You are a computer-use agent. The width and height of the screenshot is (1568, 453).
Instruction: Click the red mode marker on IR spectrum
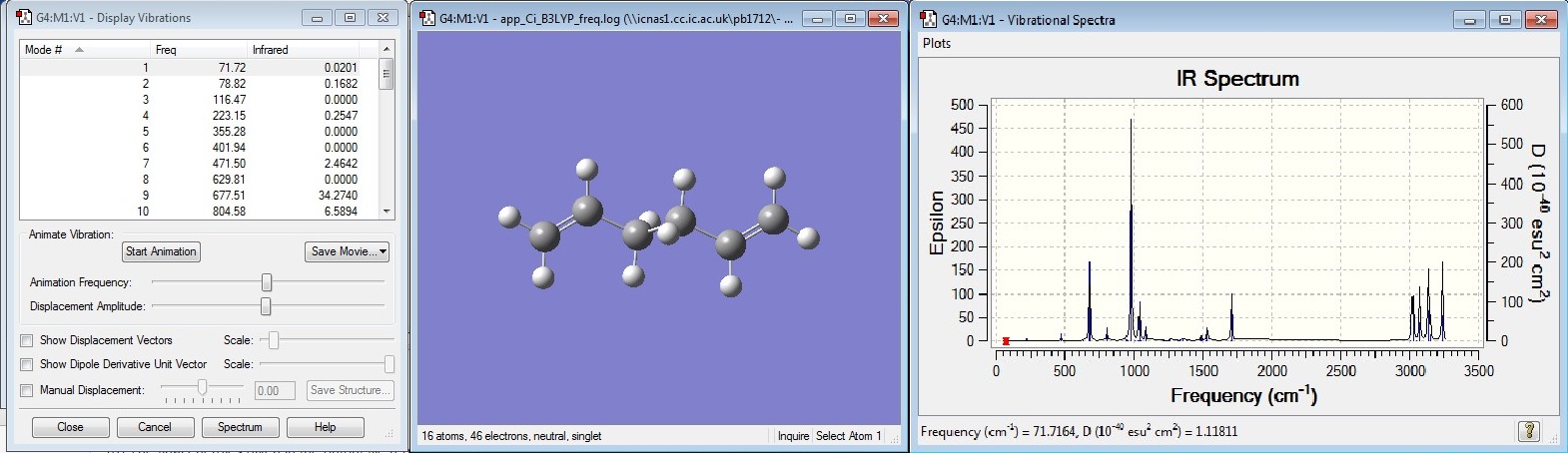[x=1006, y=341]
